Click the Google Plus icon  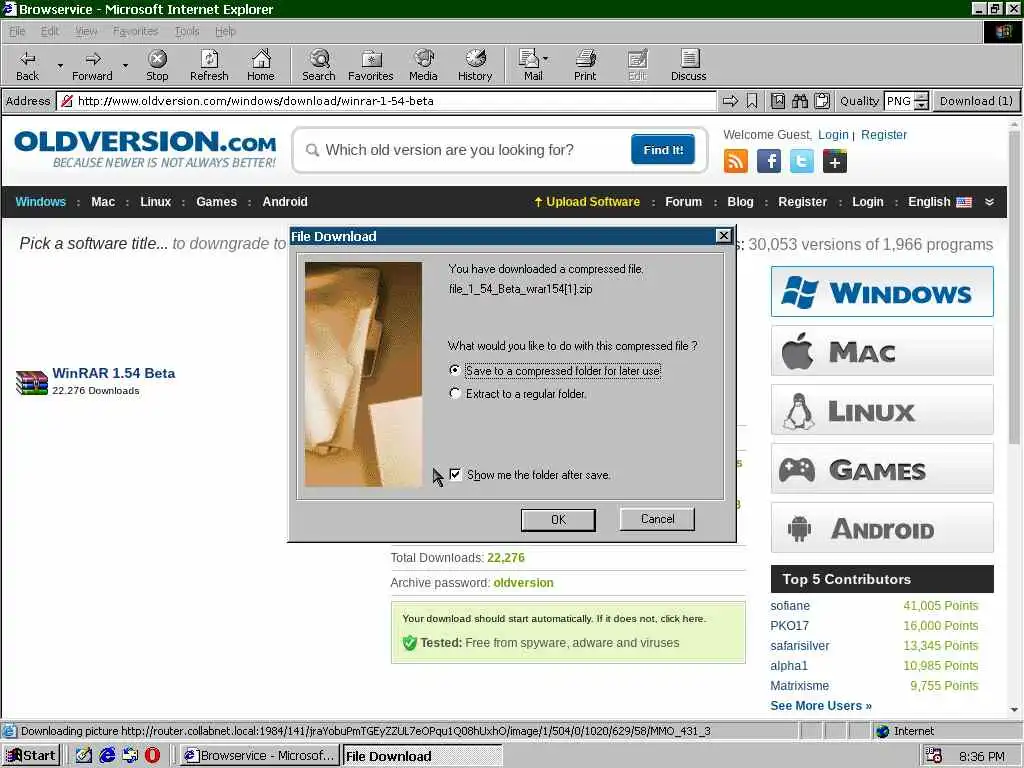pos(835,161)
